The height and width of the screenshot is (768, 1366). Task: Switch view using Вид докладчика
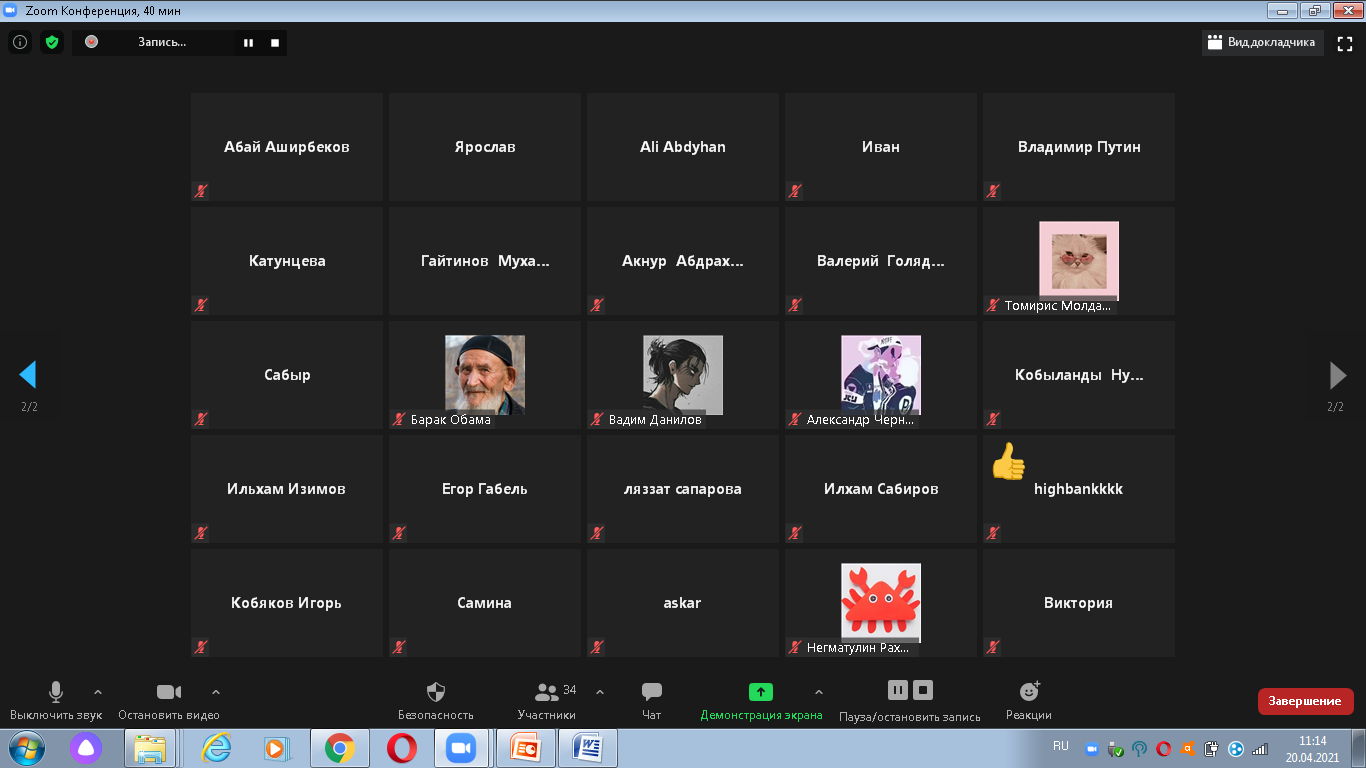(x=1262, y=43)
